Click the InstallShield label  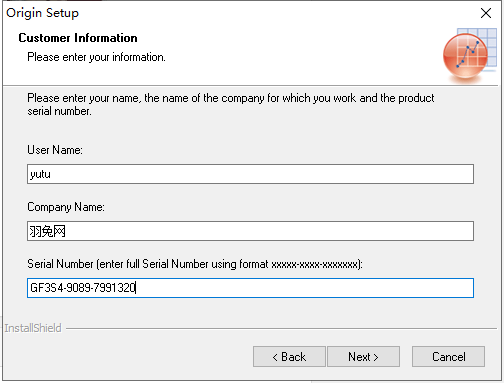pyautogui.click(x=33, y=328)
